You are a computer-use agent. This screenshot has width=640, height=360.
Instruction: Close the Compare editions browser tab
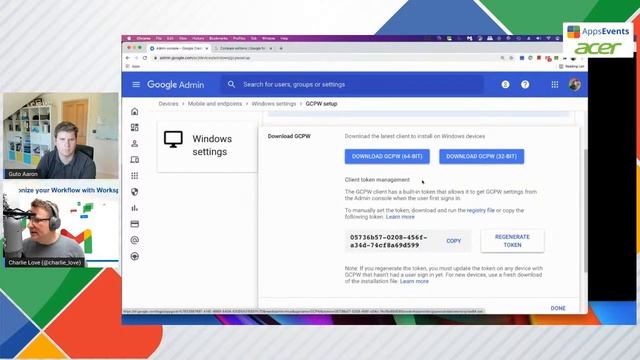271,48
